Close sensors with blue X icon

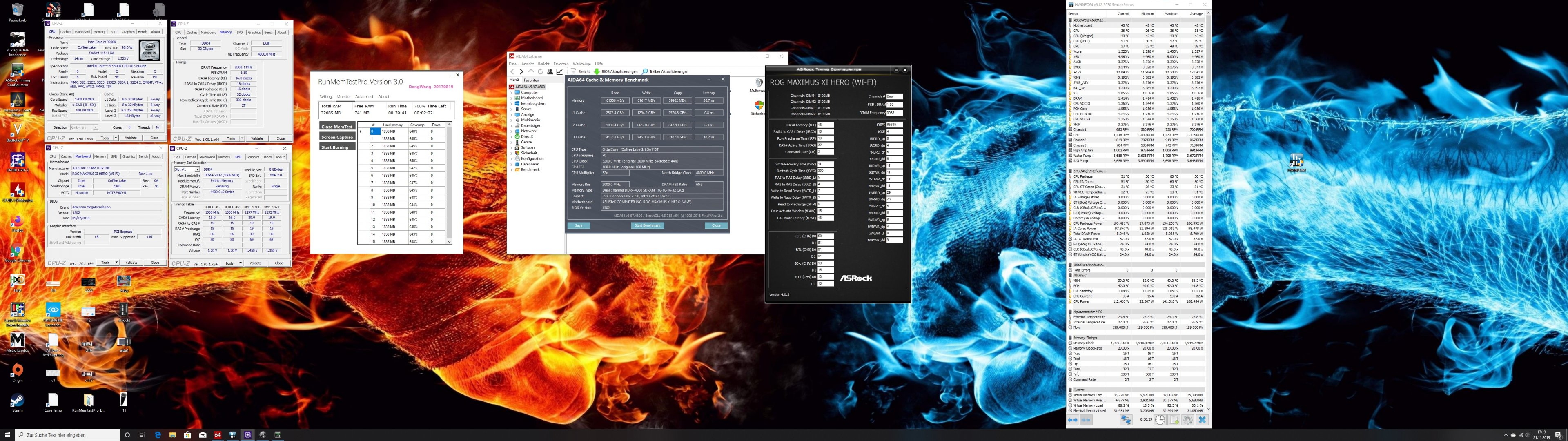click(1202, 420)
